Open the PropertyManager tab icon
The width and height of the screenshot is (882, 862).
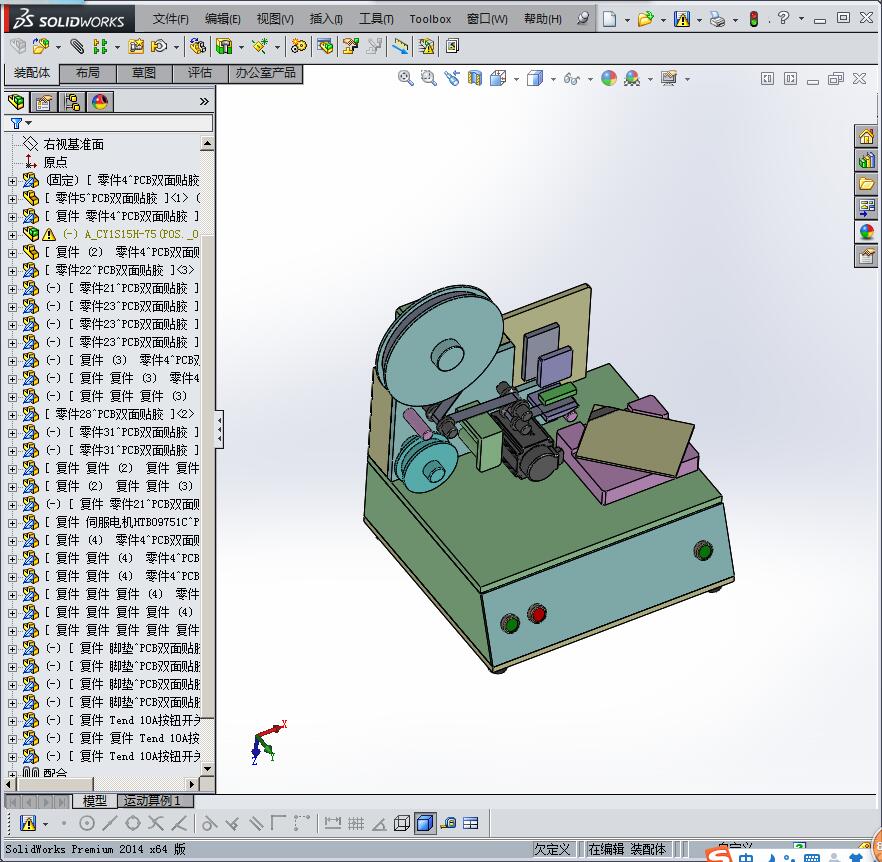(x=44, y=102)
